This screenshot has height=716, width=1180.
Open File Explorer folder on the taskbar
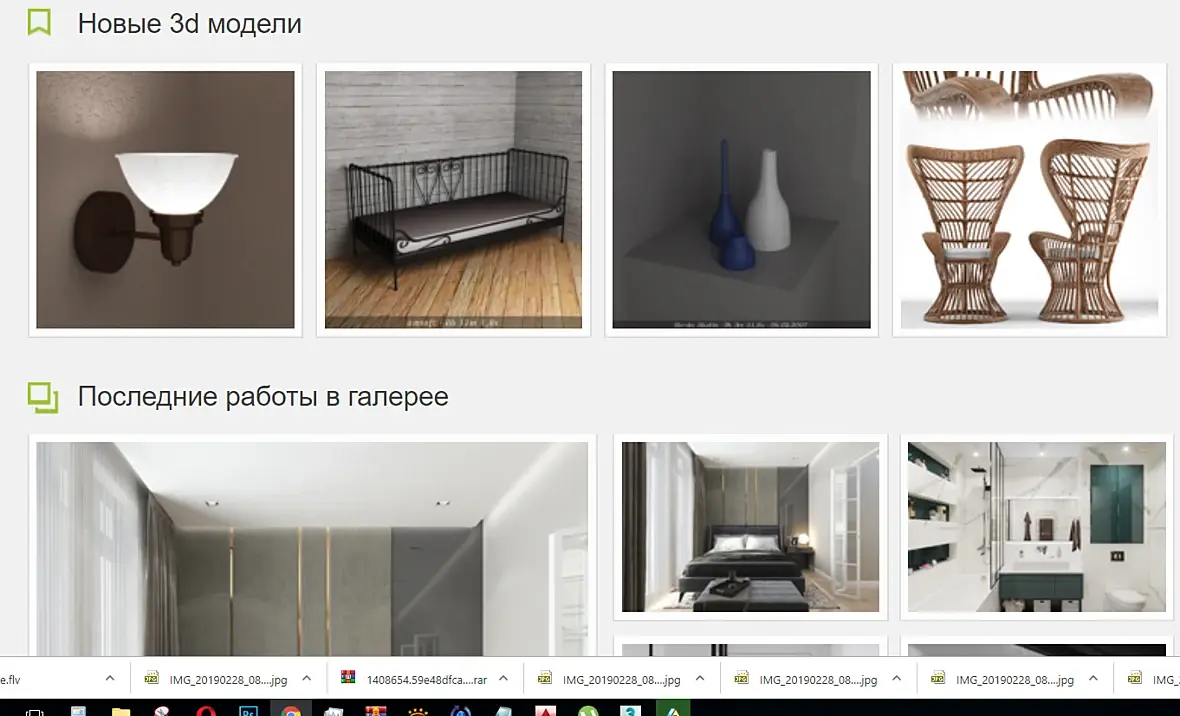click(x=120, y=710)
